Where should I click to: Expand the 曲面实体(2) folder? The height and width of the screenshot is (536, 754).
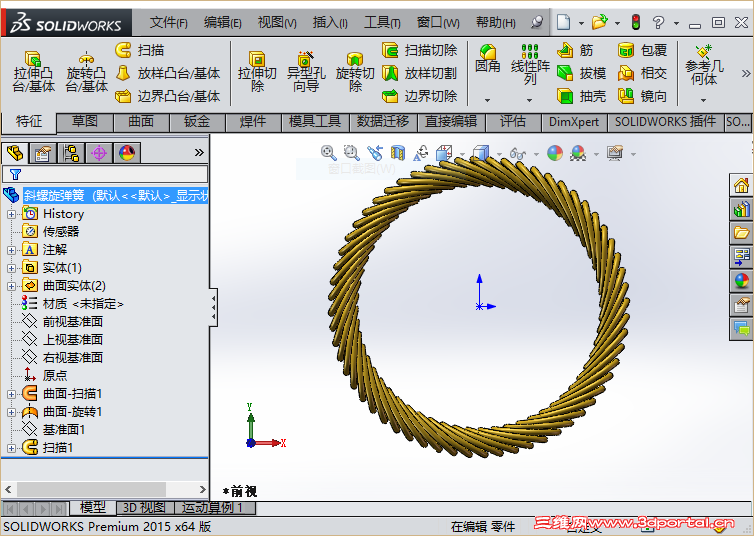[11, 286]
